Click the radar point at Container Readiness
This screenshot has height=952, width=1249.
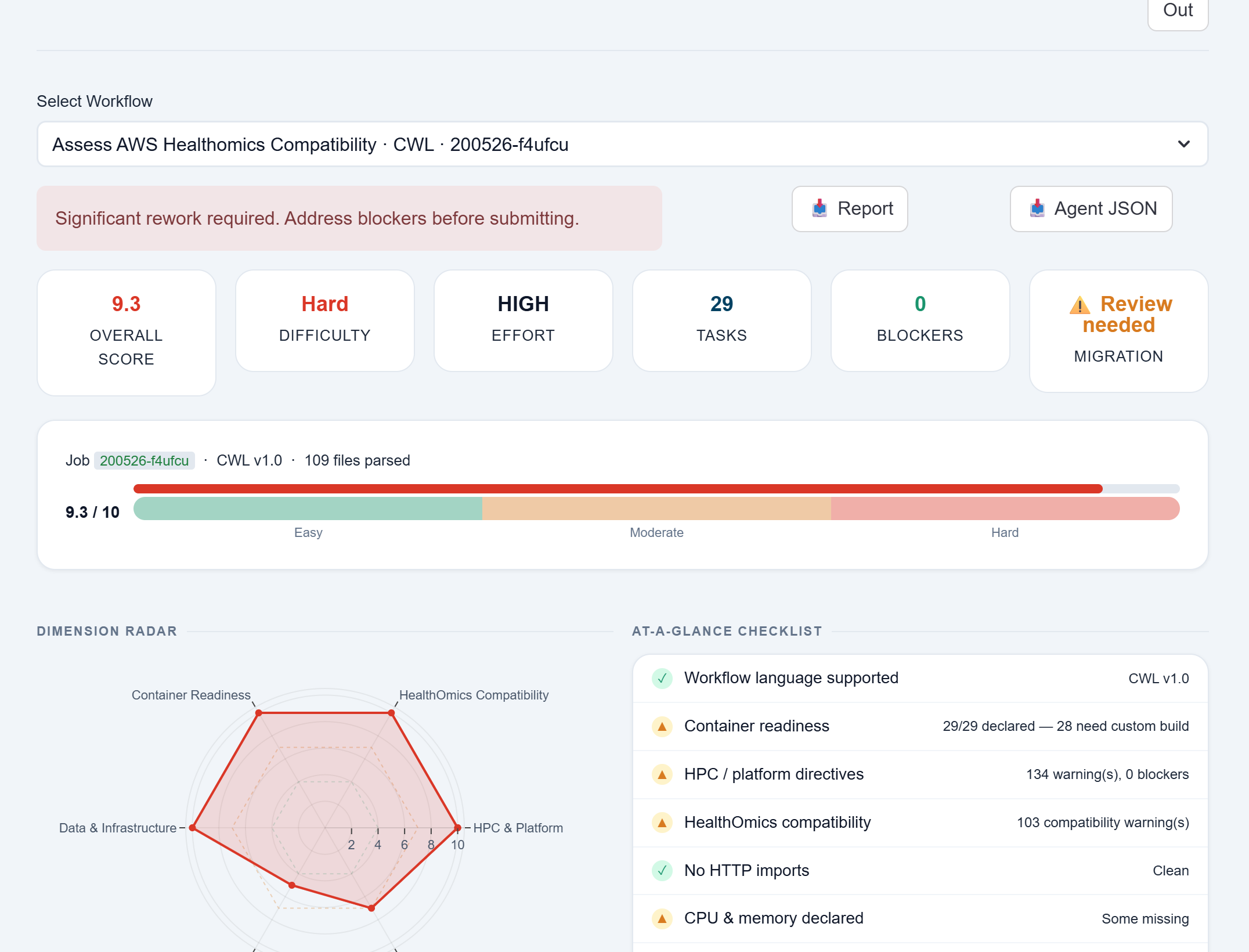pyautogui.click(x=259, y=713)
